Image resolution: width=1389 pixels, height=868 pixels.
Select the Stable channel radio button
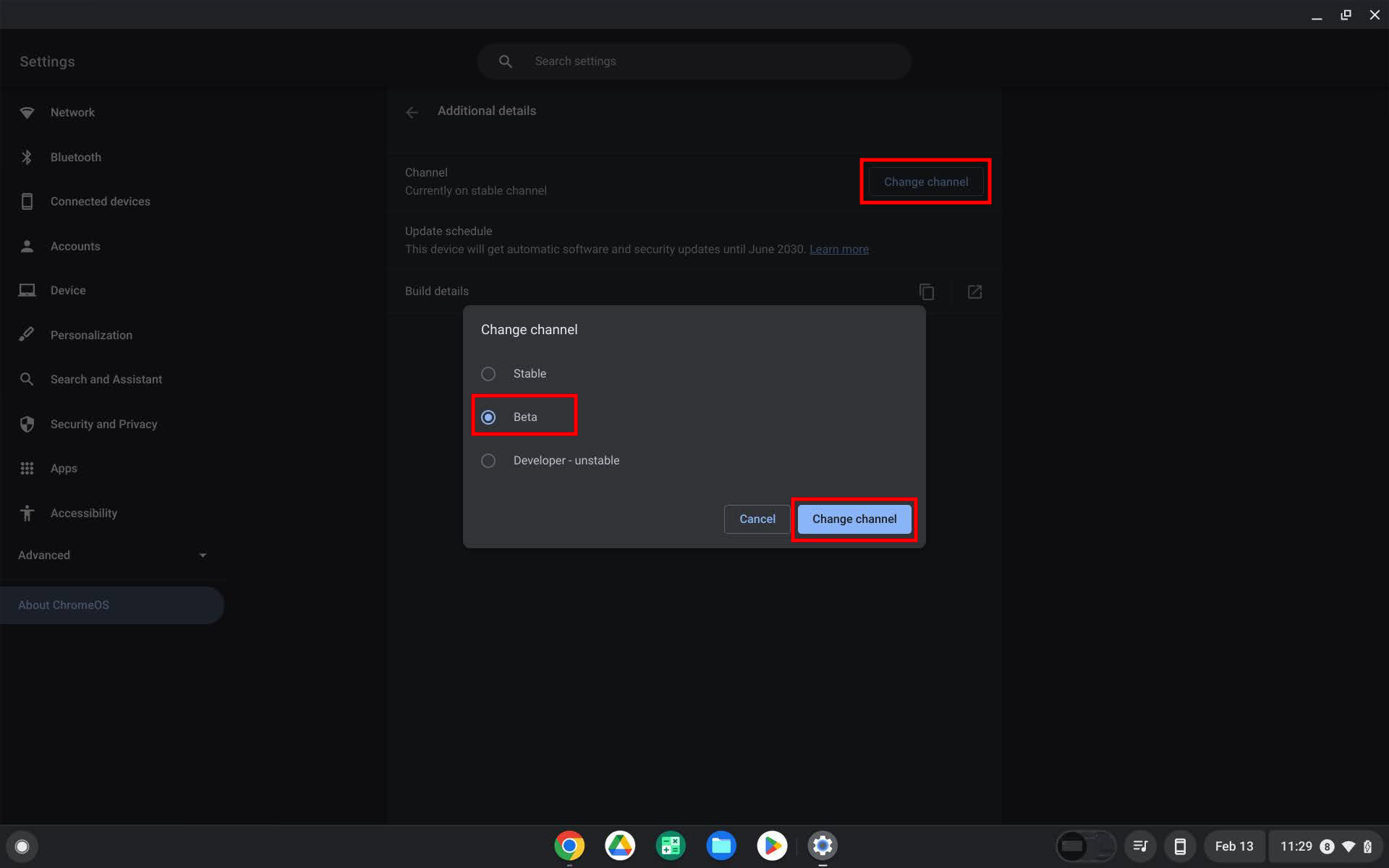pyautogui.click(x=488, y=373)
